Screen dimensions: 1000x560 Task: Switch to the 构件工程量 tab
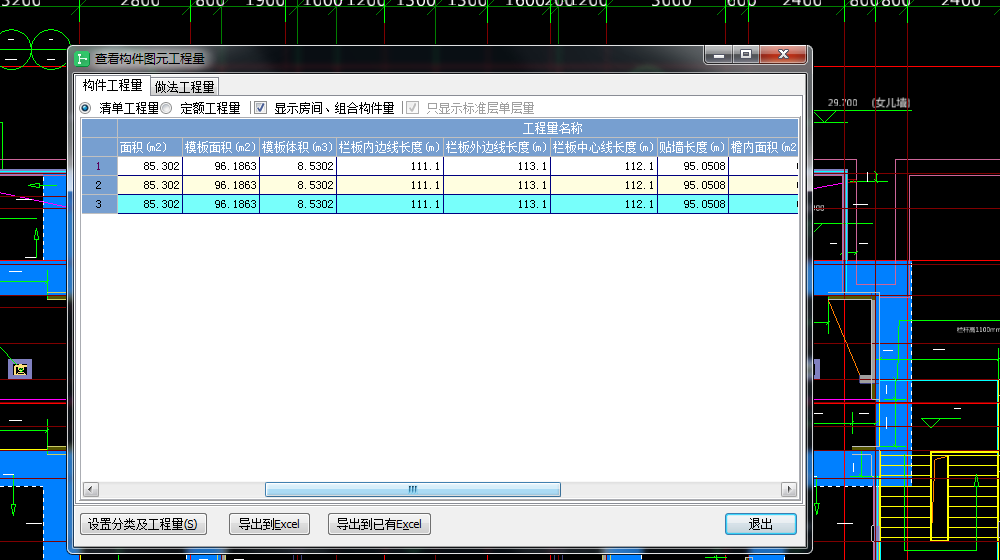click(112, 85)
